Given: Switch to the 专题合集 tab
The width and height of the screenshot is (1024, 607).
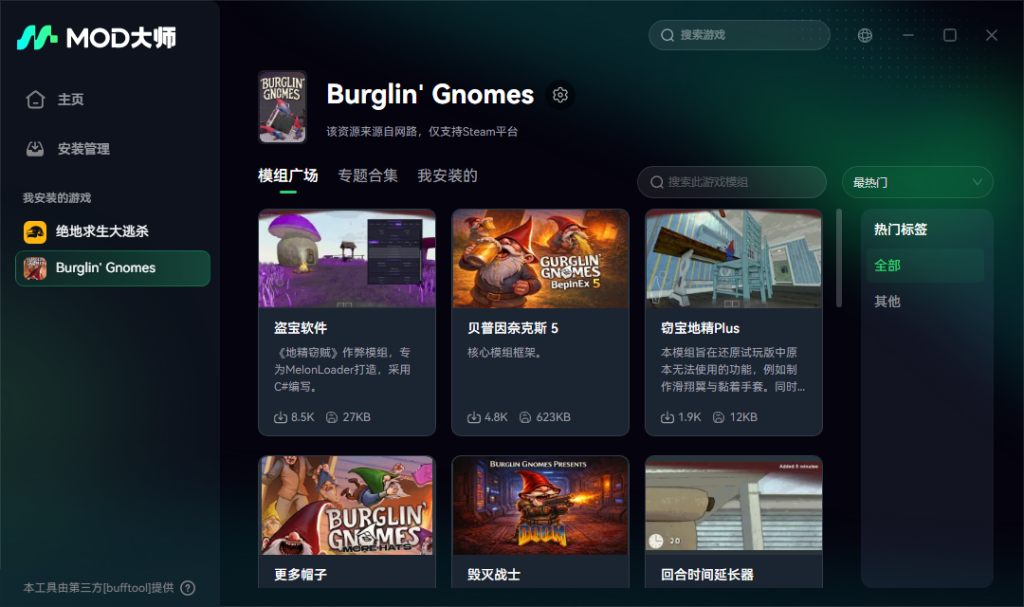Looking at the screenshot, I should point(367,176).
